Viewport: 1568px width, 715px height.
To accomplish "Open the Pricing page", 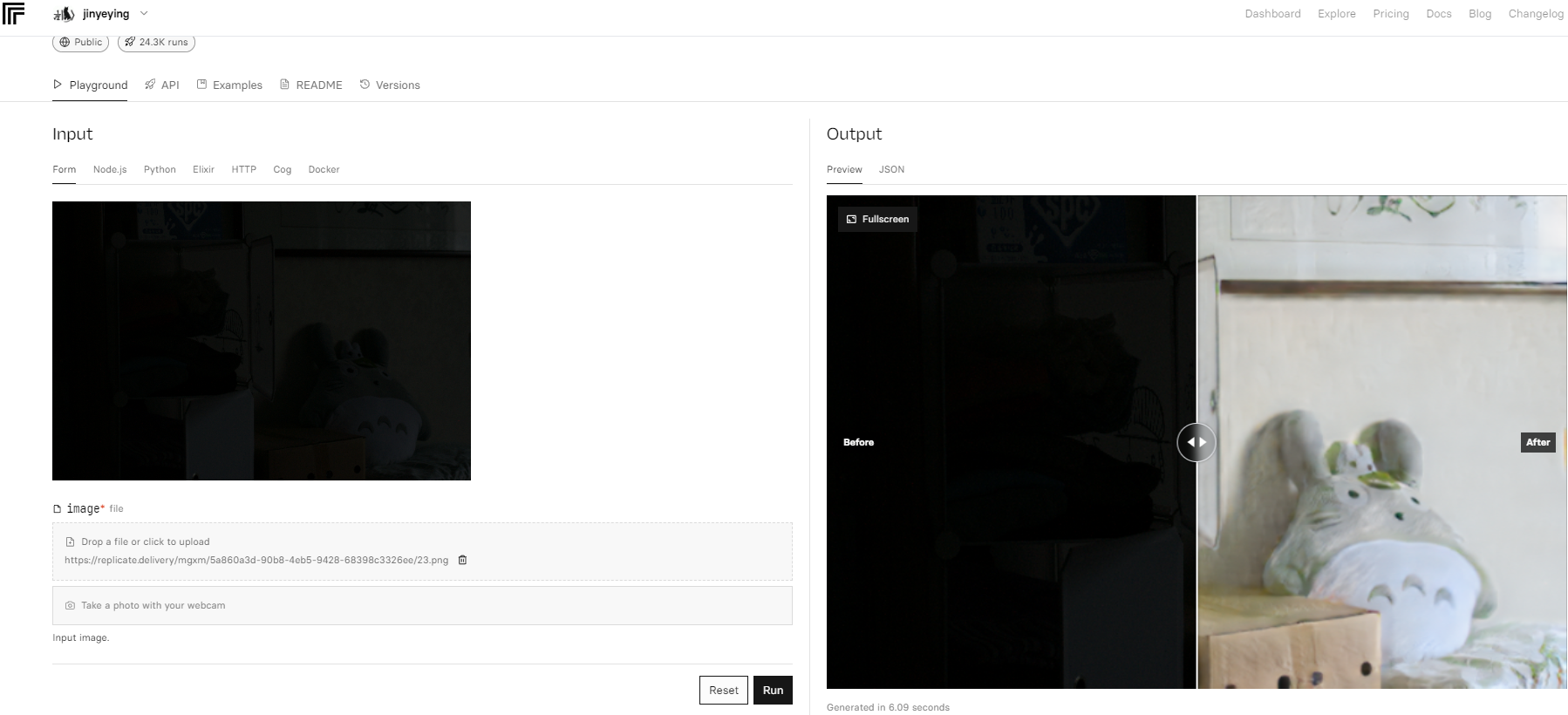I will [1390, 14].
